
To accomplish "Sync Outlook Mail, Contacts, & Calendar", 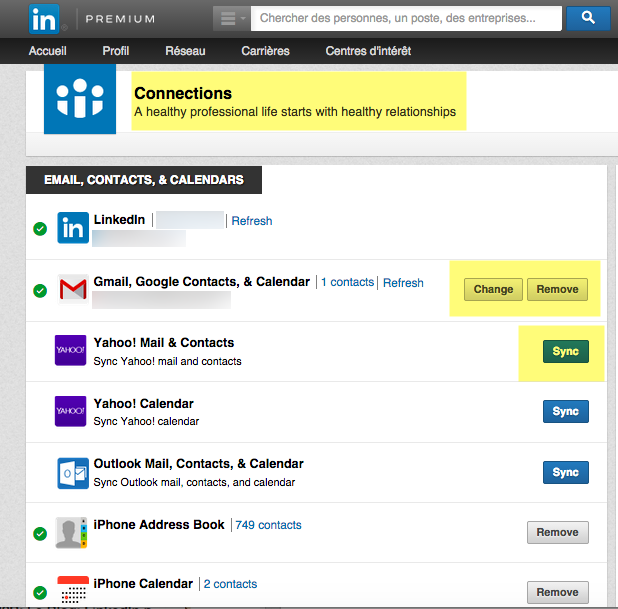I will point(566,472).
